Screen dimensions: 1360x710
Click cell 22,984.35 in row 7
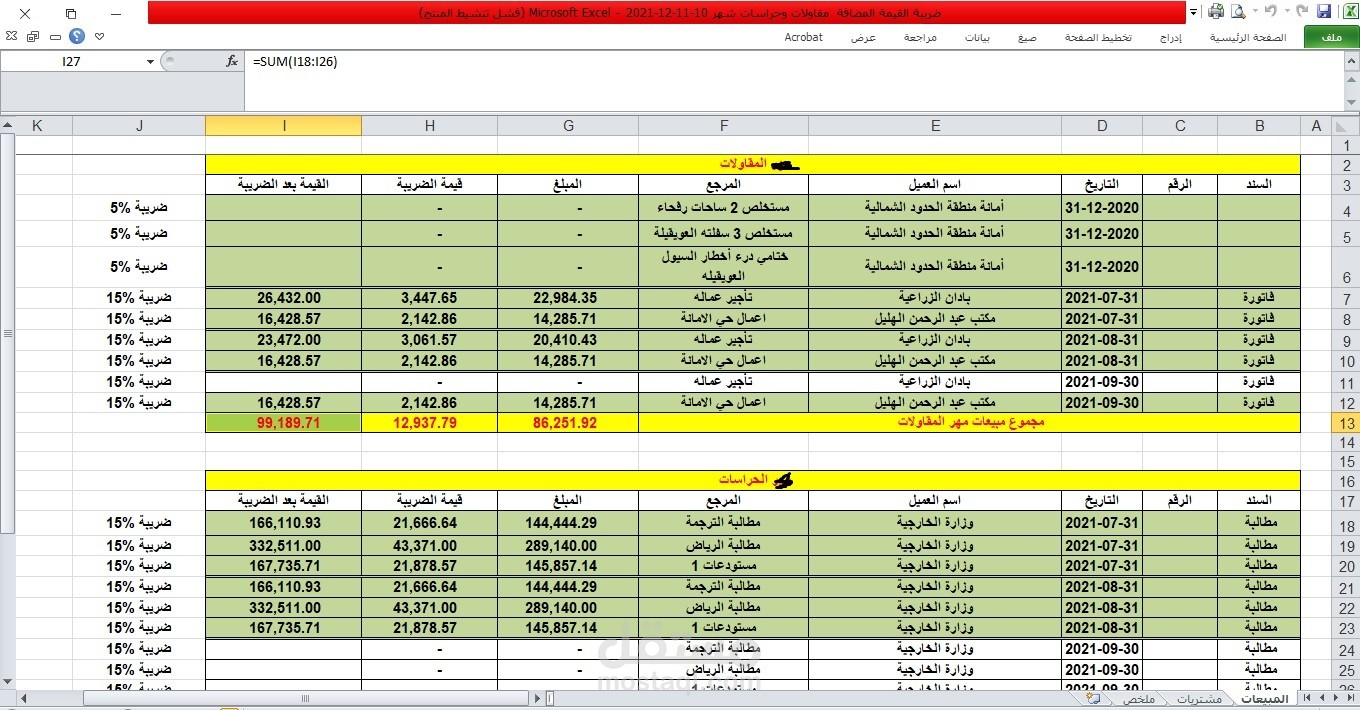click(x=568, y=298)
